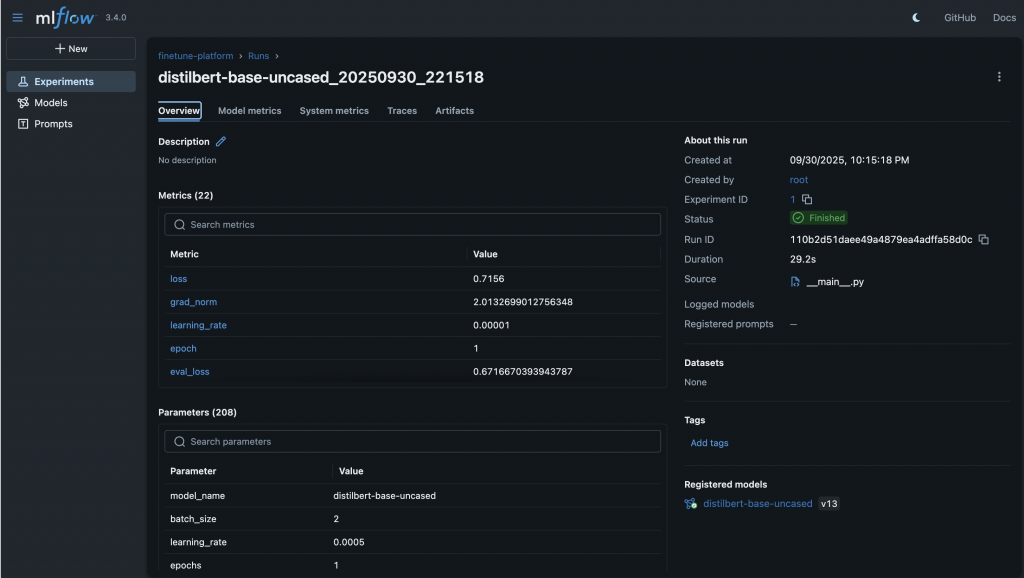Click Add tags
This screenshot has height=578, width=1024.
coord(709,443)
